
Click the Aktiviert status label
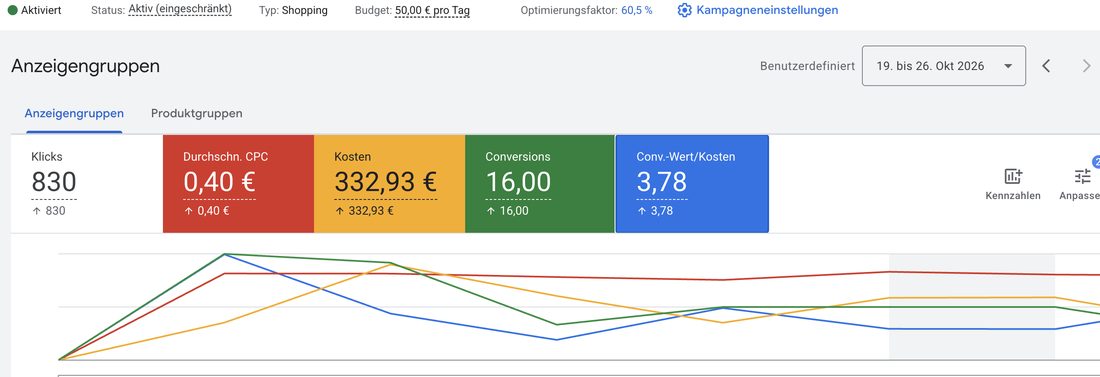pyautogui.click(x=41, y=11)
